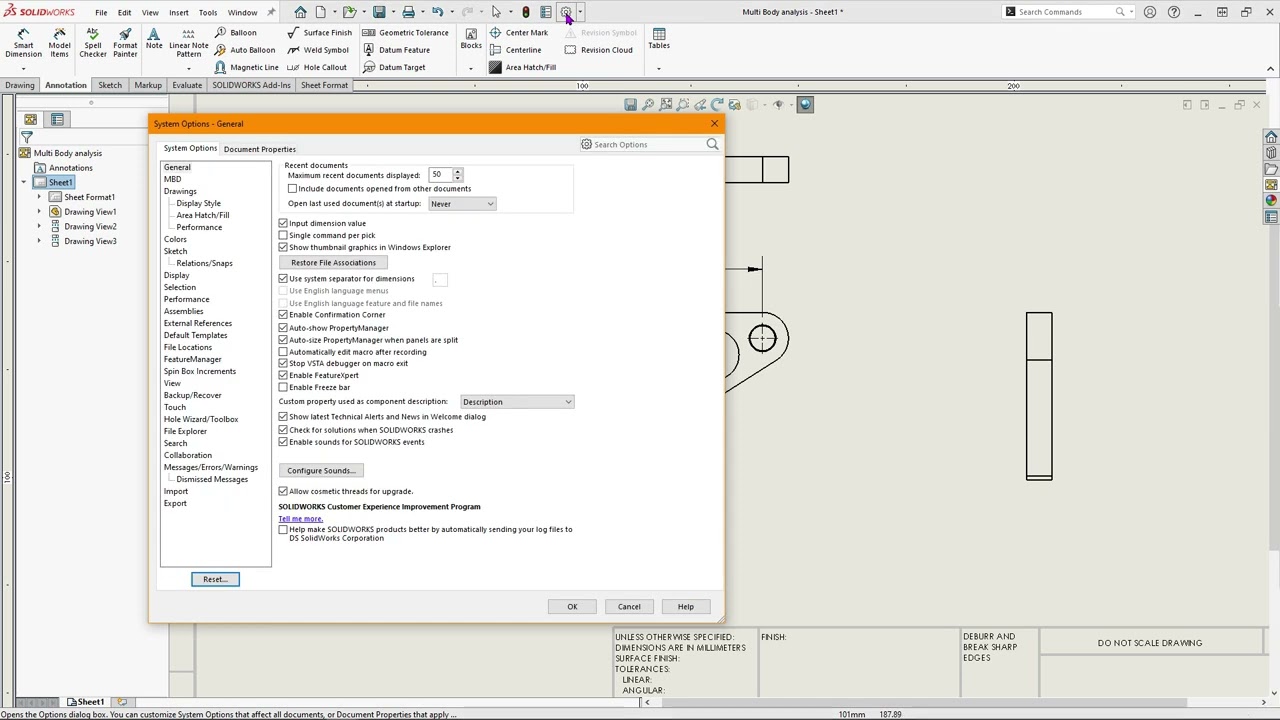Check Include documents opened from other documents
The image size is (1280, 720).
click(292, 188)
